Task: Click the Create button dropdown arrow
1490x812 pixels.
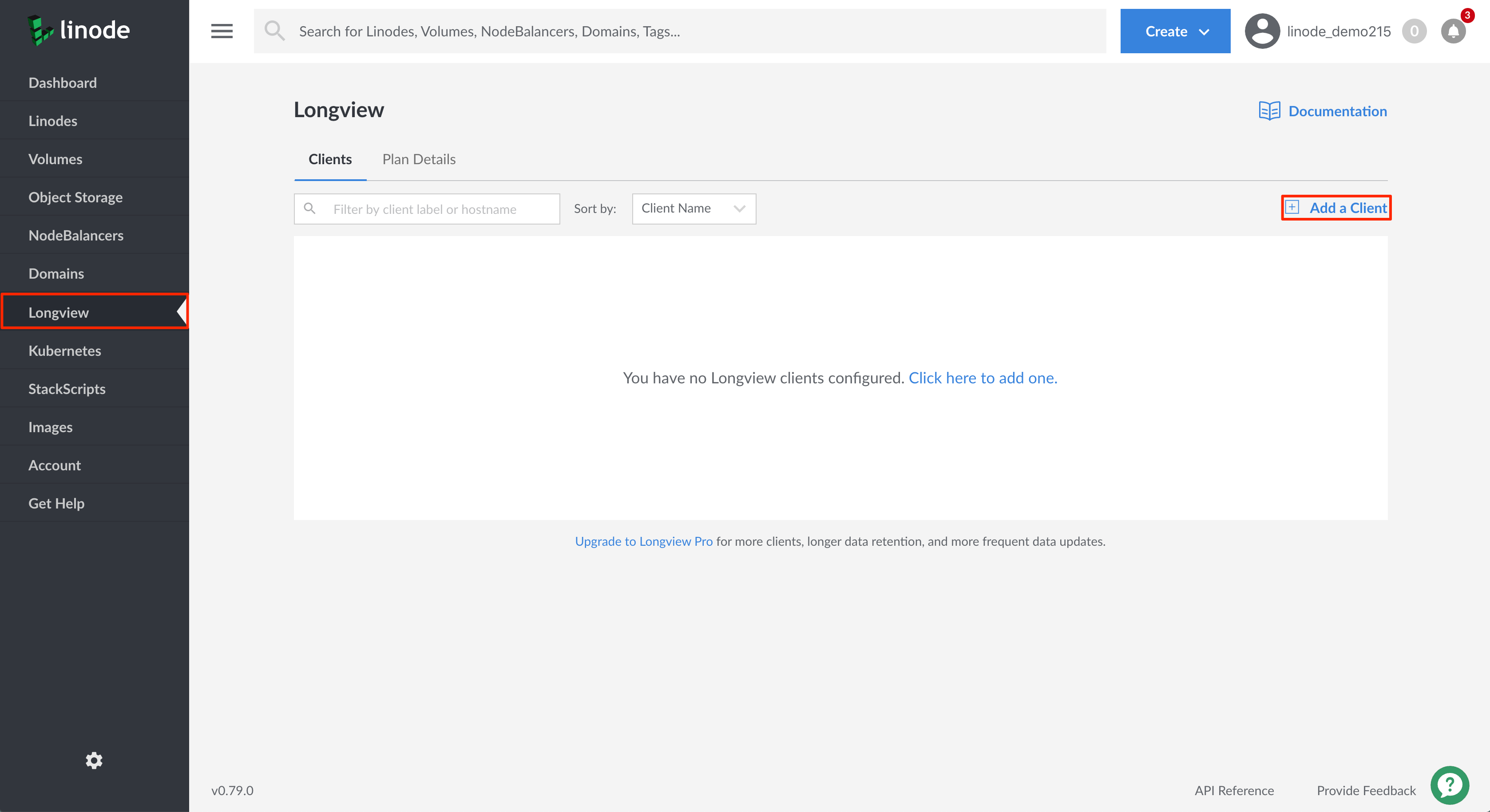Action: coord(1204,31)
